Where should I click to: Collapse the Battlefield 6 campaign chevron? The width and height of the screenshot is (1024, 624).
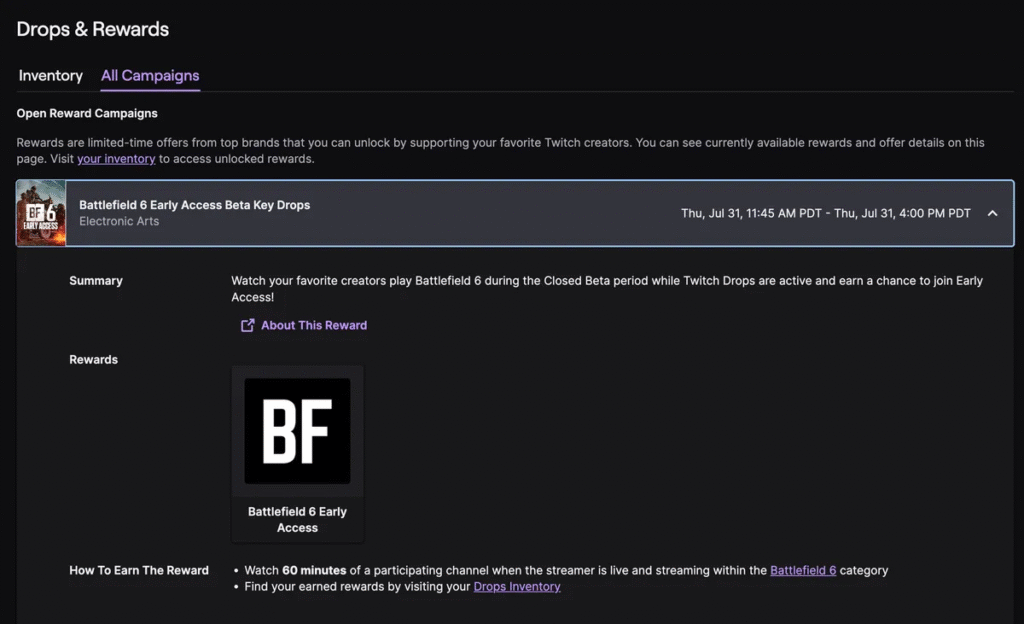coord(992,213)
